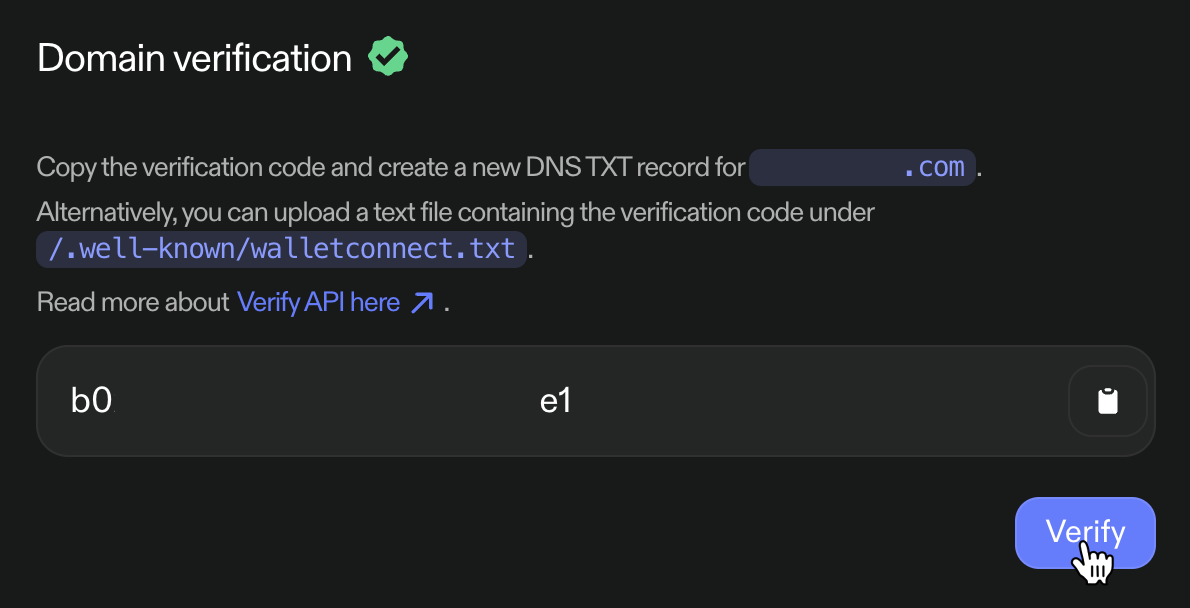Click the "e1" characters in the code

point(555,401)
